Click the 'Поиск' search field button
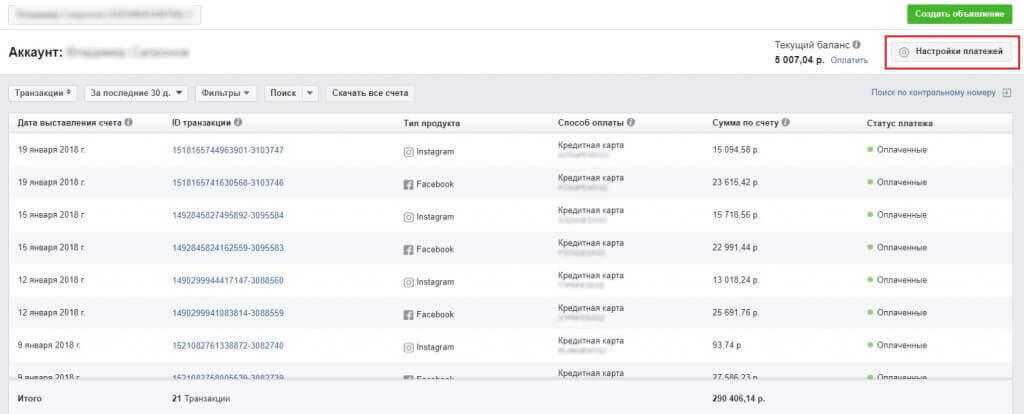The width and height of the screenshot is (1024, 414). [x=282, y=93]
